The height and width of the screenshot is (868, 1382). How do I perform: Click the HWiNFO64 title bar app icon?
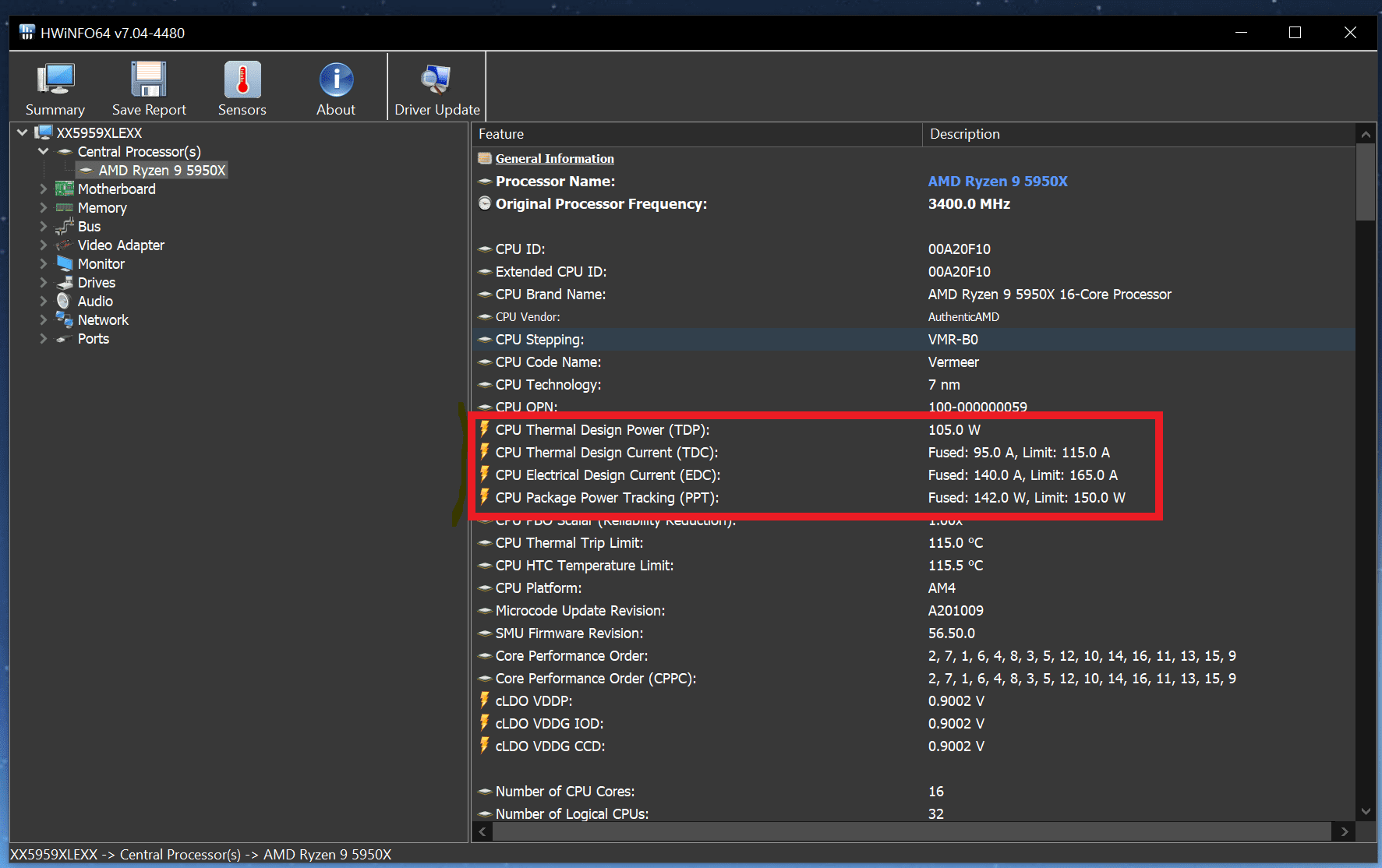(x=27, y=33)
